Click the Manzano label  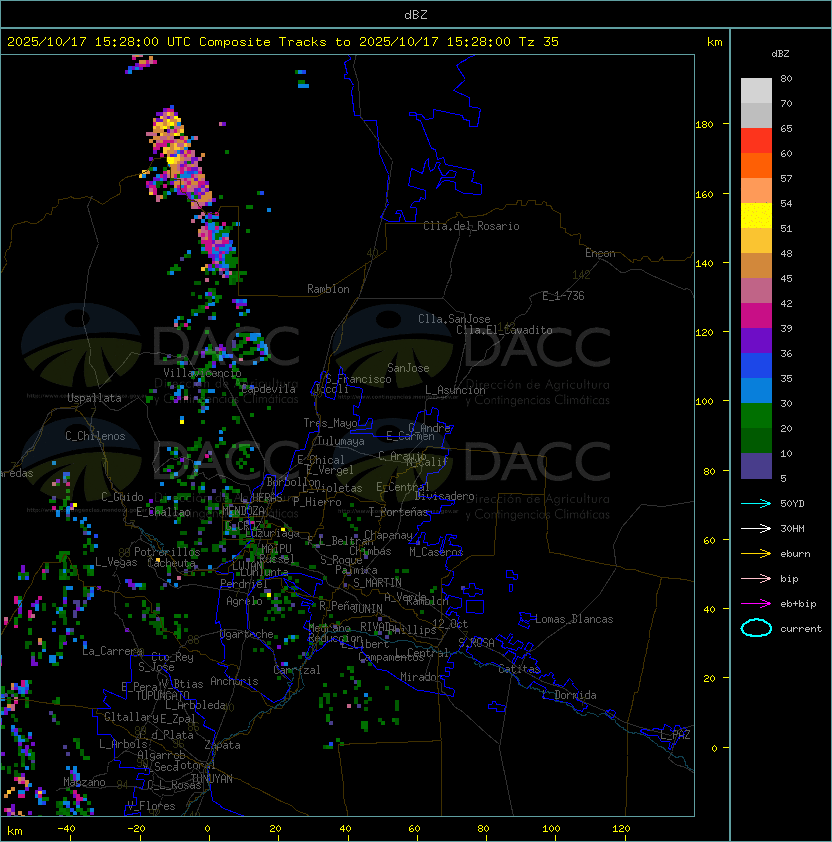point(84,782)
